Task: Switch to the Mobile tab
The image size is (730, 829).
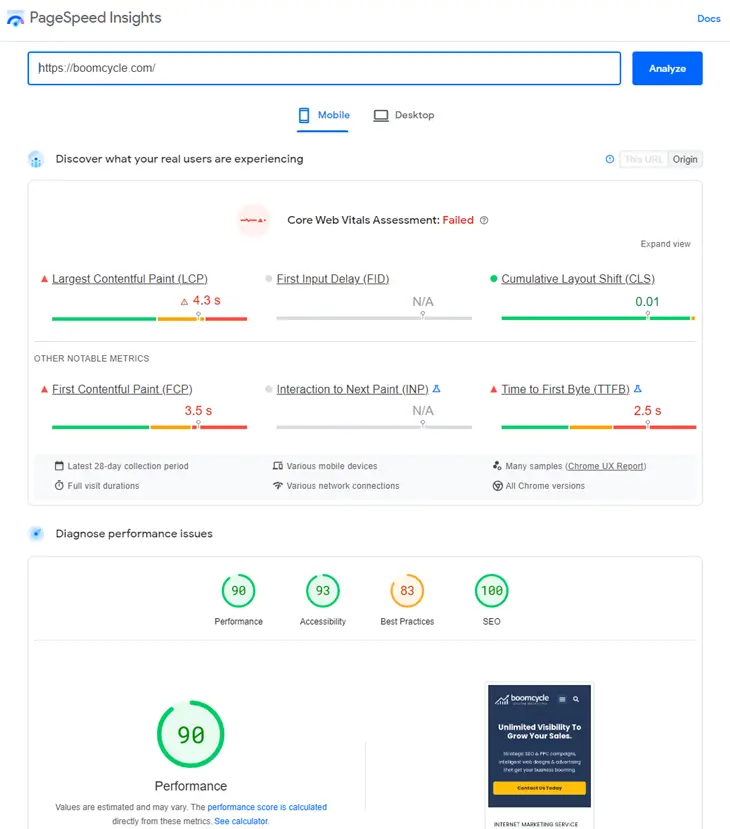Action: coord(324,115)
